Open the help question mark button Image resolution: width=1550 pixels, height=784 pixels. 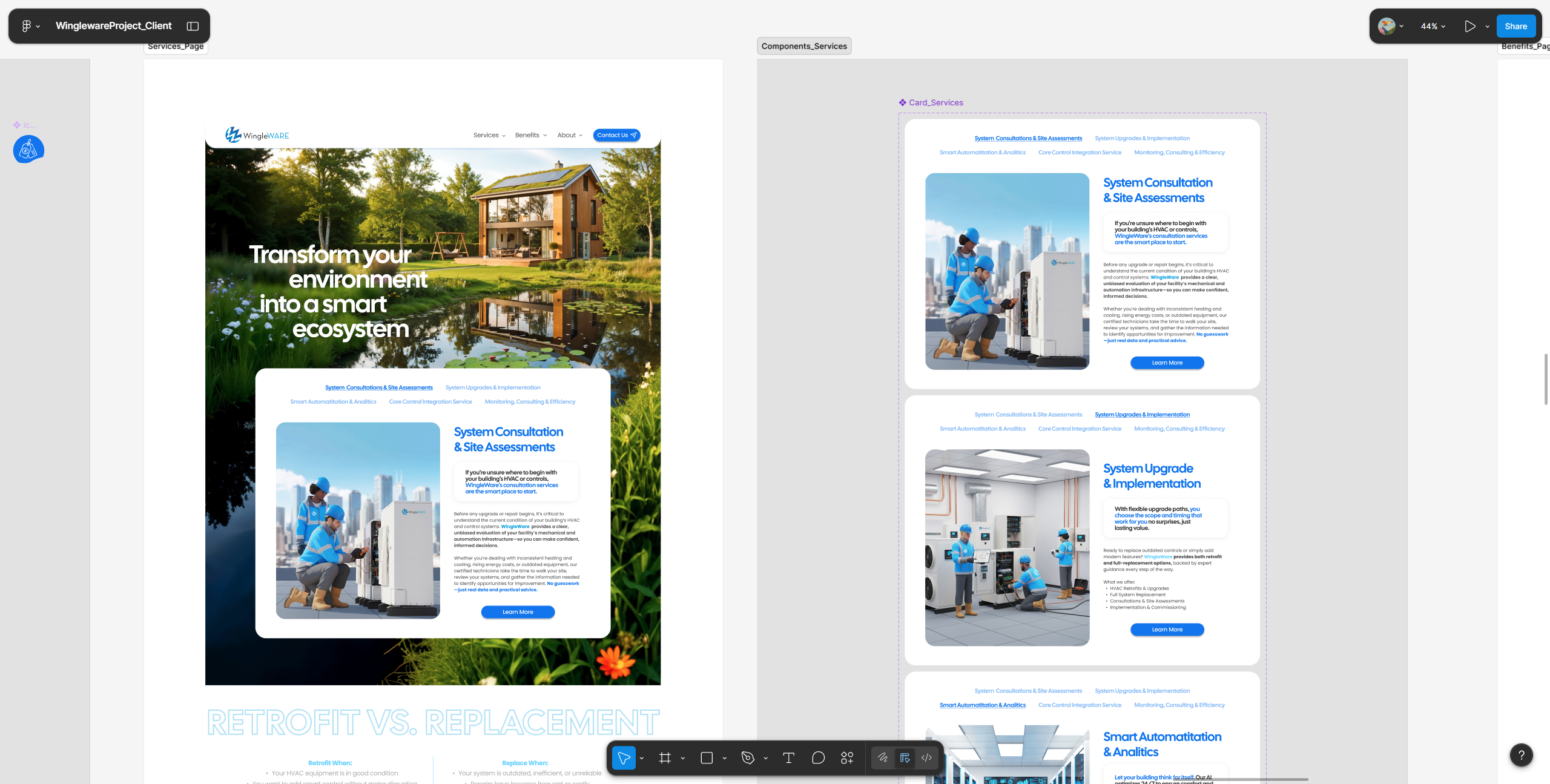click(1521, 755)
